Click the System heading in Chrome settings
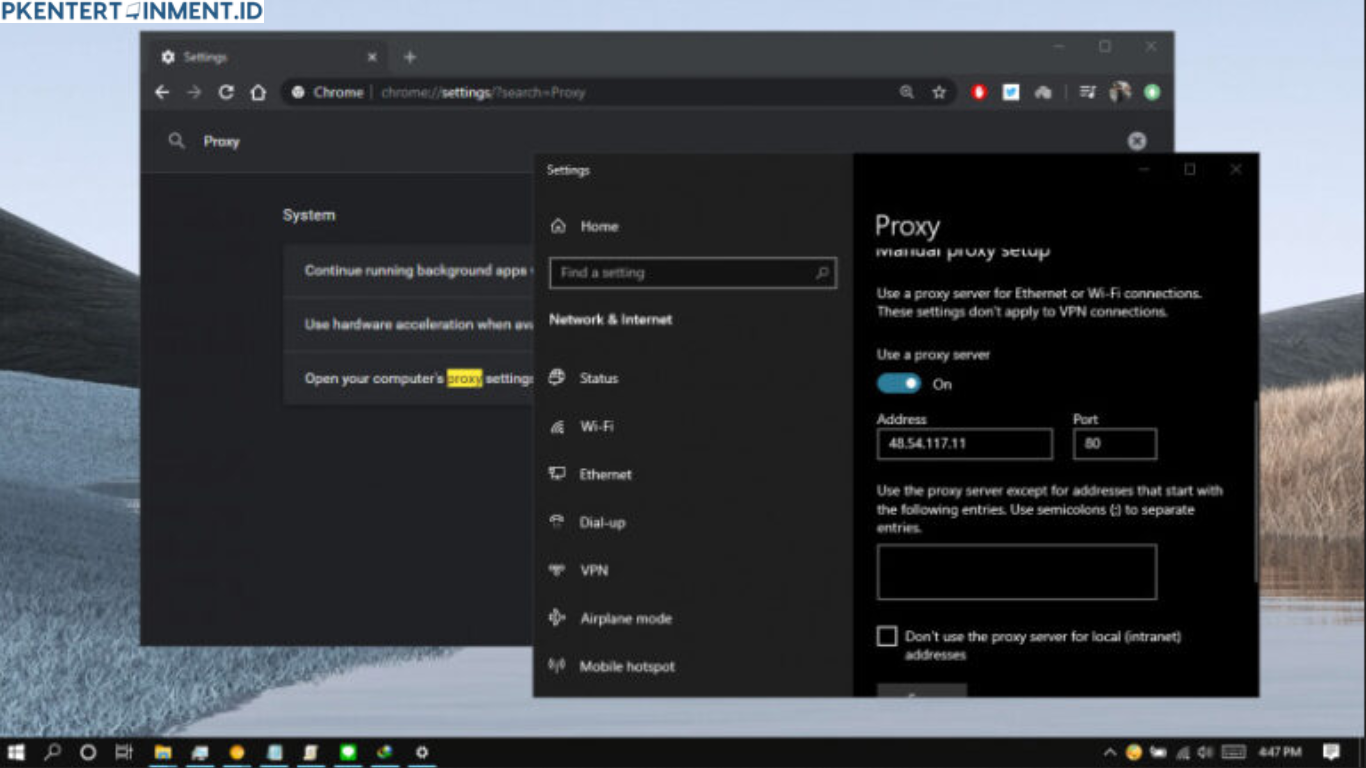This screenshot has height=768, width=1366. click(x=309, y=215)
